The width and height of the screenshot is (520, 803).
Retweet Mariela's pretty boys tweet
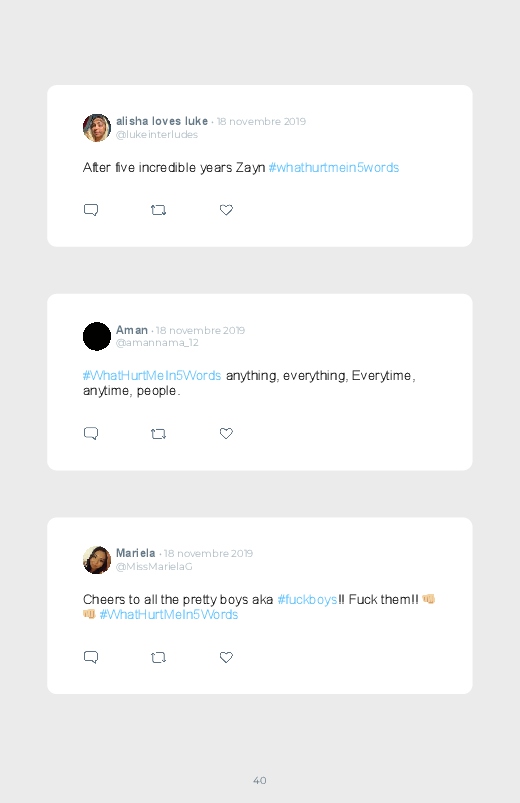pyautogui.click(x=158, y=657)
